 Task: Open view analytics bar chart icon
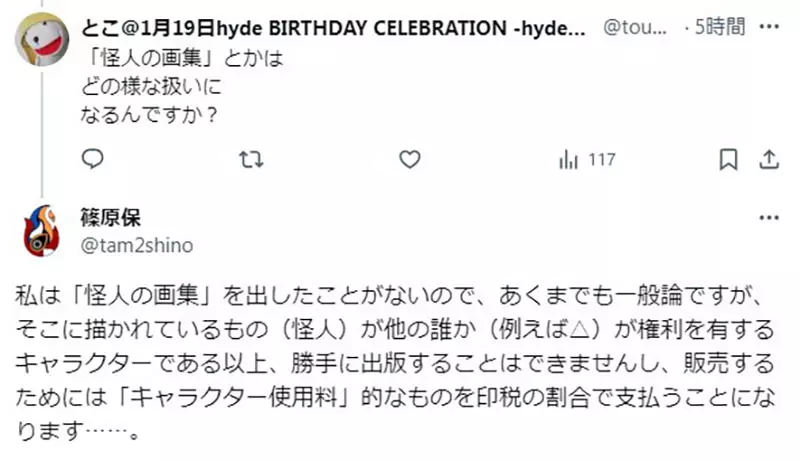569,159
